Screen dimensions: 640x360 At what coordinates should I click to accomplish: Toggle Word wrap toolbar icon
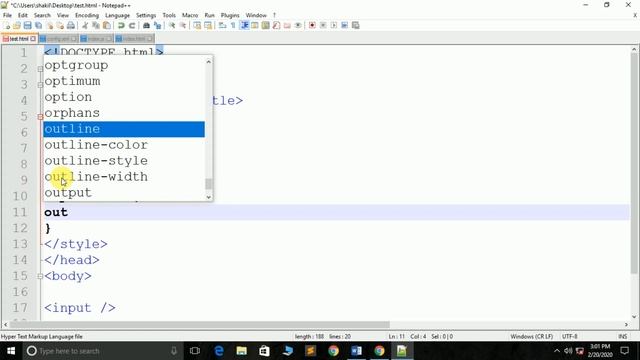(222, 26)
